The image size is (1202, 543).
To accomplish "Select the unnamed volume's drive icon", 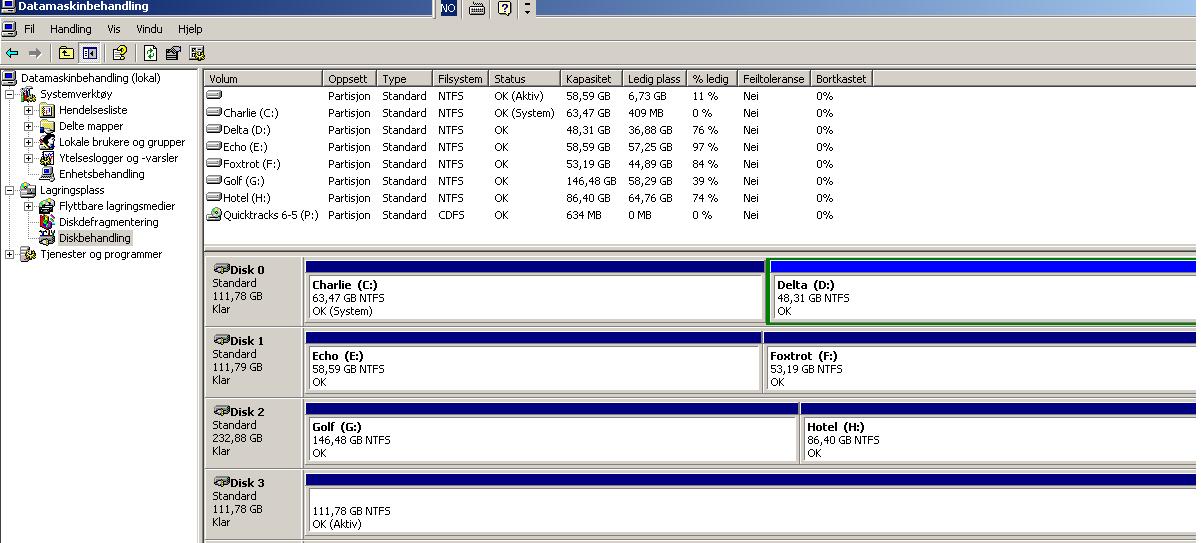I will point(213,95).
